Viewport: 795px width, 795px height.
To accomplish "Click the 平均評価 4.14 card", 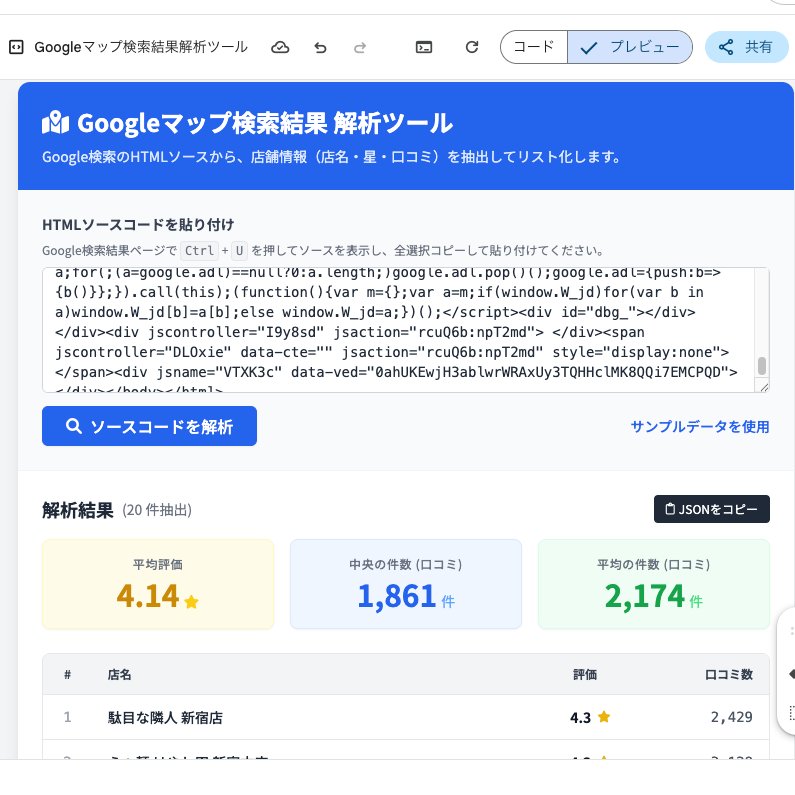I will [x=158, y=584].
